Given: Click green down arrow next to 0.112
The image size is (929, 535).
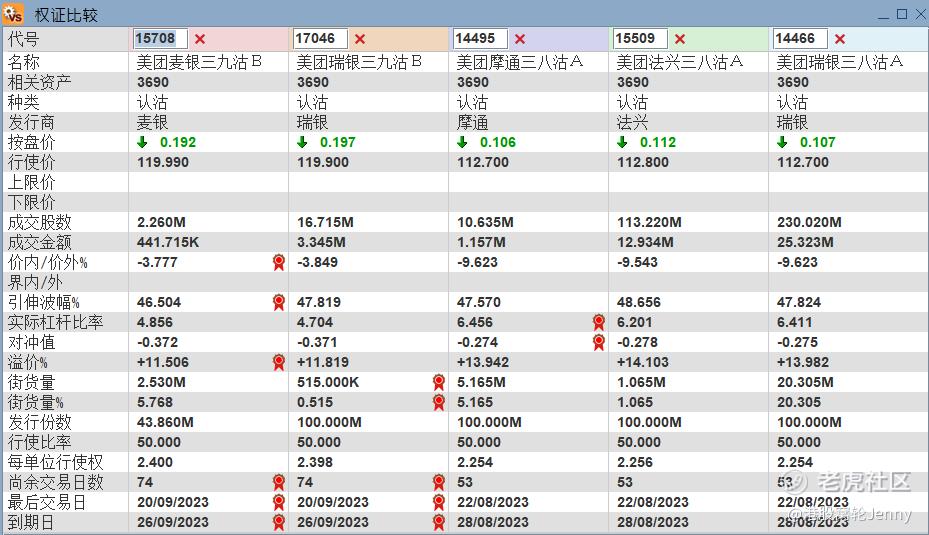Looking at the screenshot, I should (622, 142).
